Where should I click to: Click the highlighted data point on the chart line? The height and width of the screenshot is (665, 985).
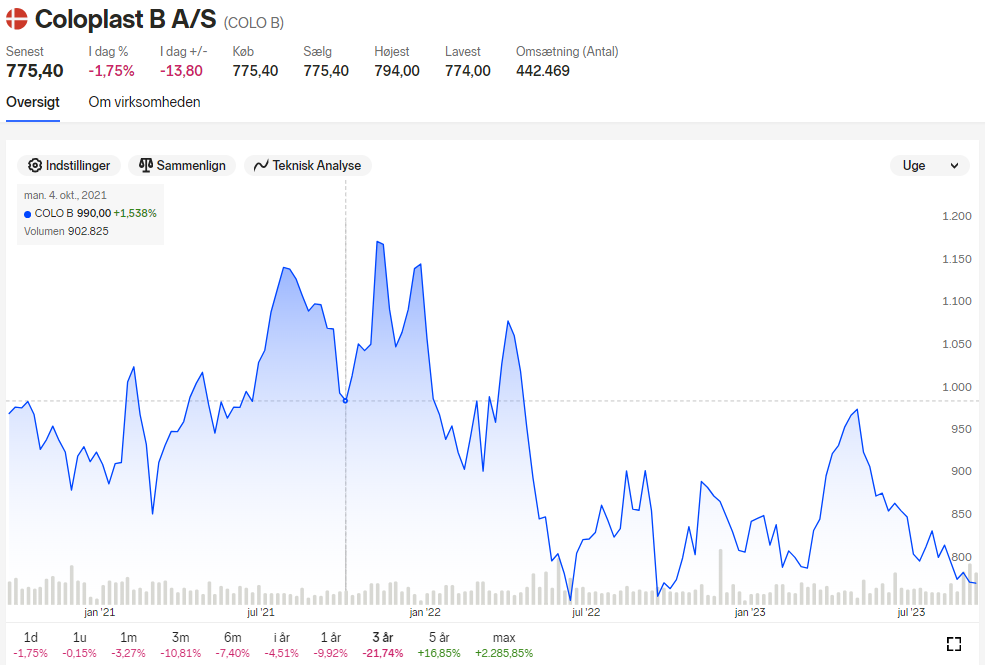(x=345, y=401)
